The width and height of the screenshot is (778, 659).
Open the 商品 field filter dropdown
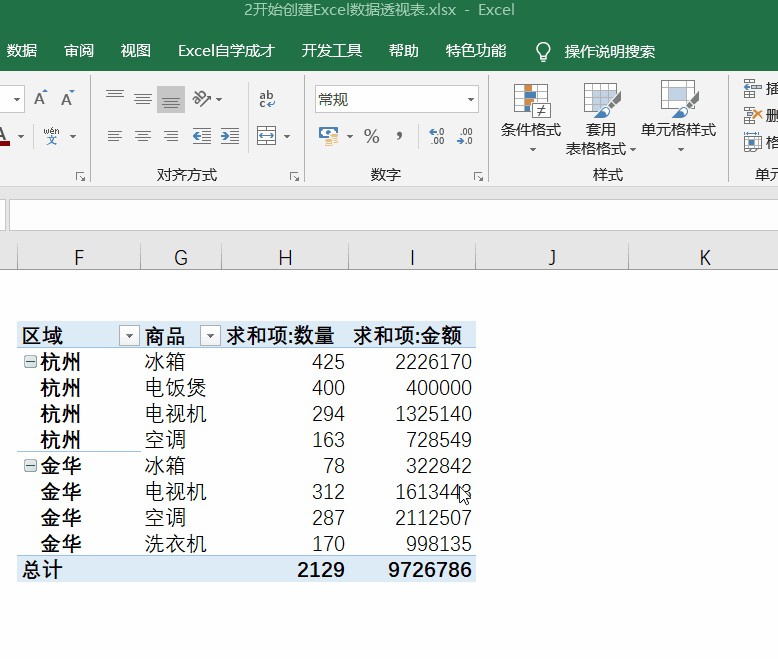tap(210, 336)
